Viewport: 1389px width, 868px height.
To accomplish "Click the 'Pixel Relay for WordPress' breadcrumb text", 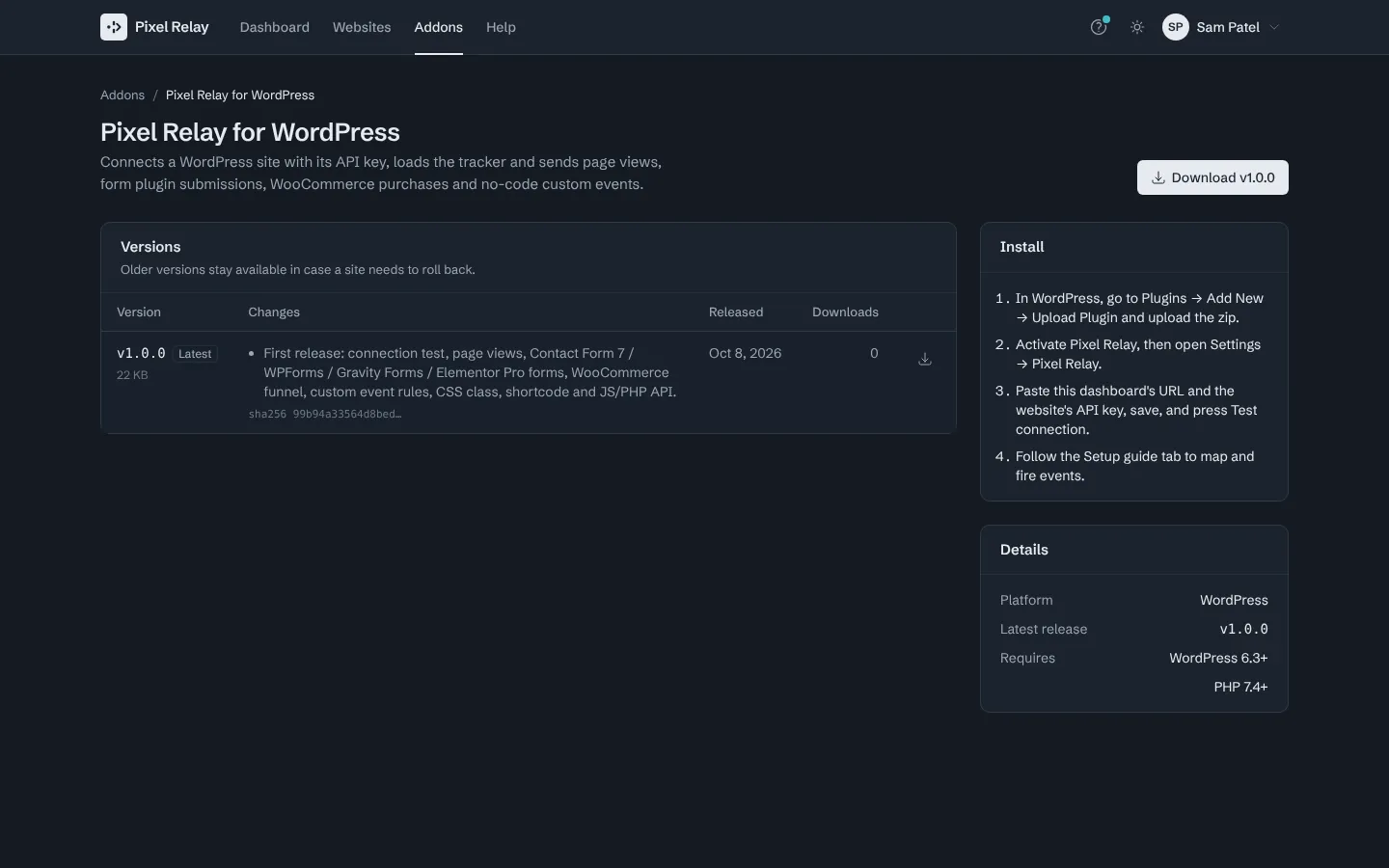I will point(240,95).
